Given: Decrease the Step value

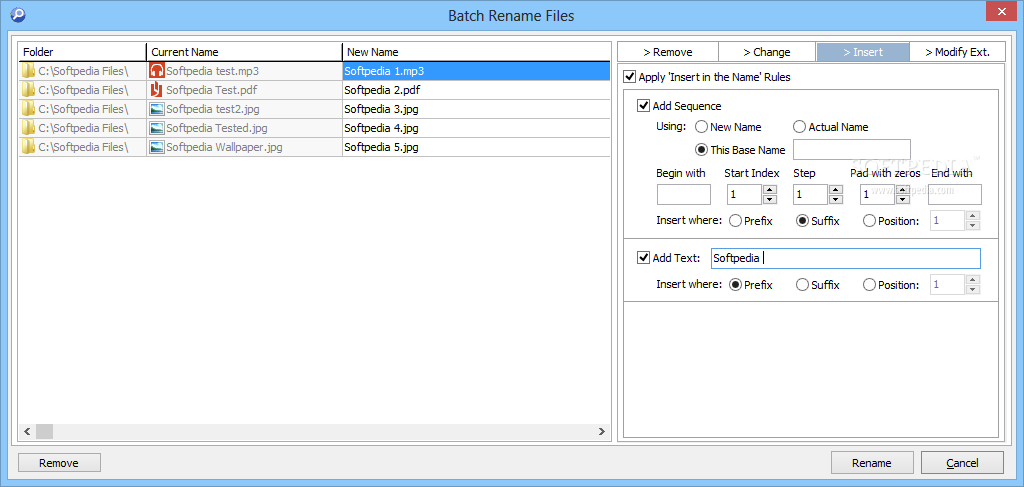Looking at the screenshot, I should (835, 199).
